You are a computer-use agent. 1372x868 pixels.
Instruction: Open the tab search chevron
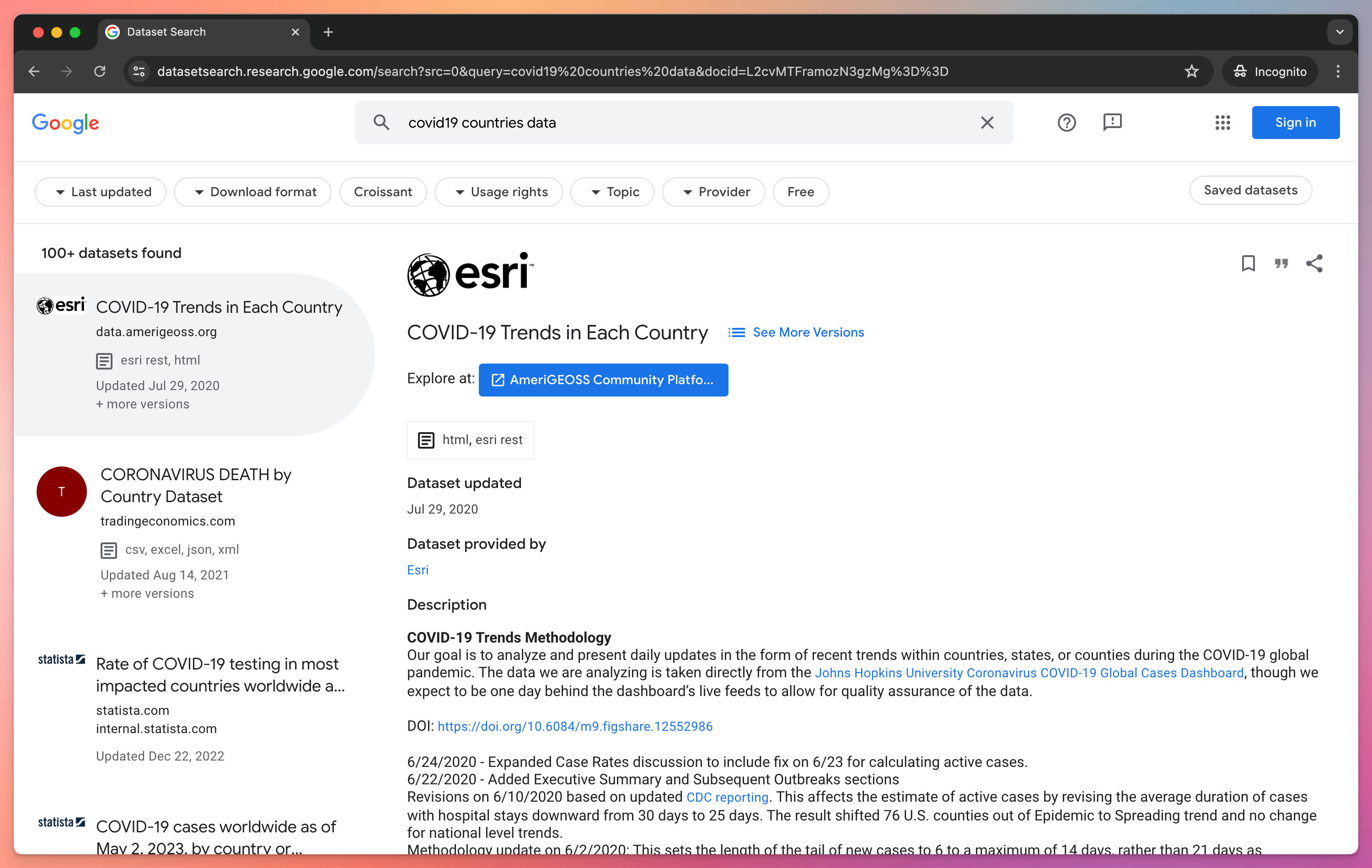[x=1340, y=32]
